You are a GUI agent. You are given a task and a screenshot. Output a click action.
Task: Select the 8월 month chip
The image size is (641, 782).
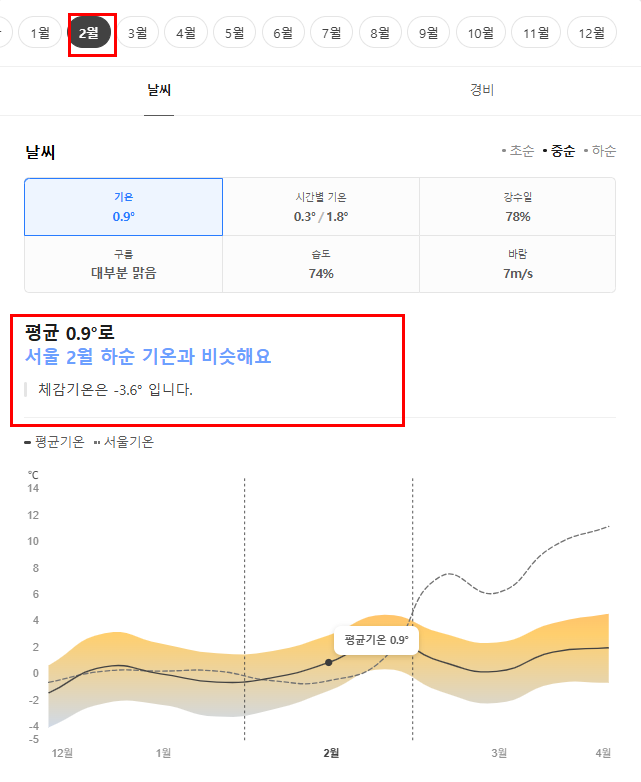380,33
